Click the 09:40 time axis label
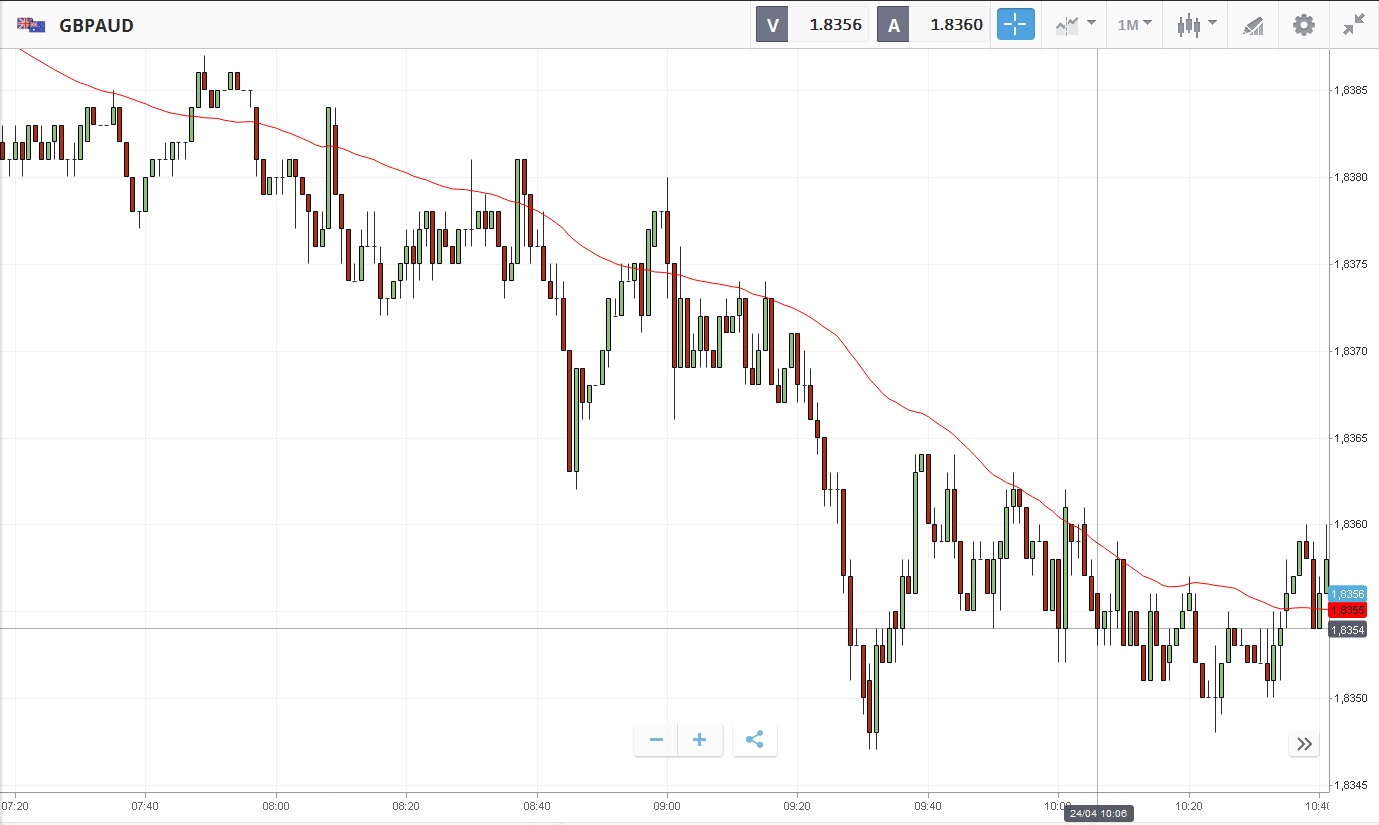 [928, 805]
